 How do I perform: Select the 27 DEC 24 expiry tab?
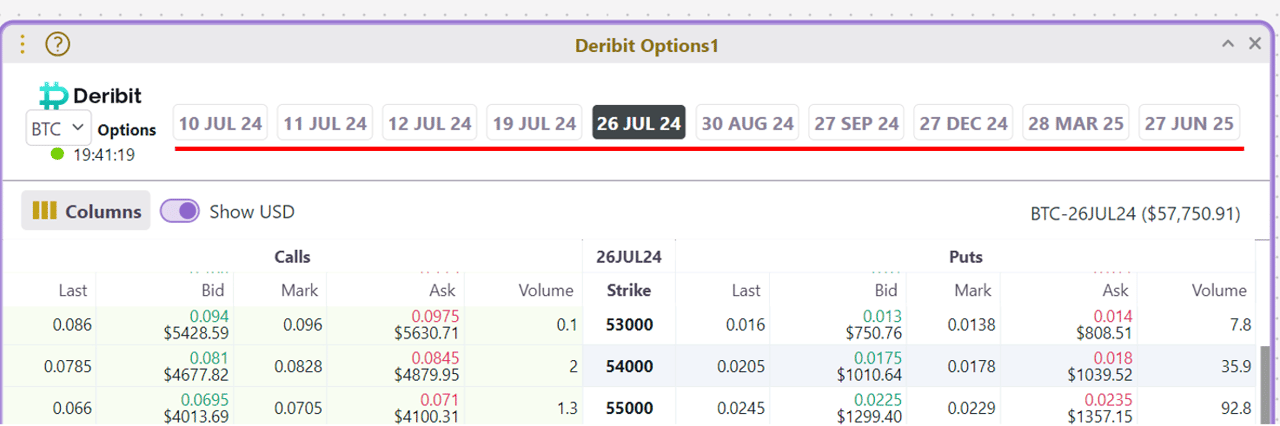coord(964,123)
